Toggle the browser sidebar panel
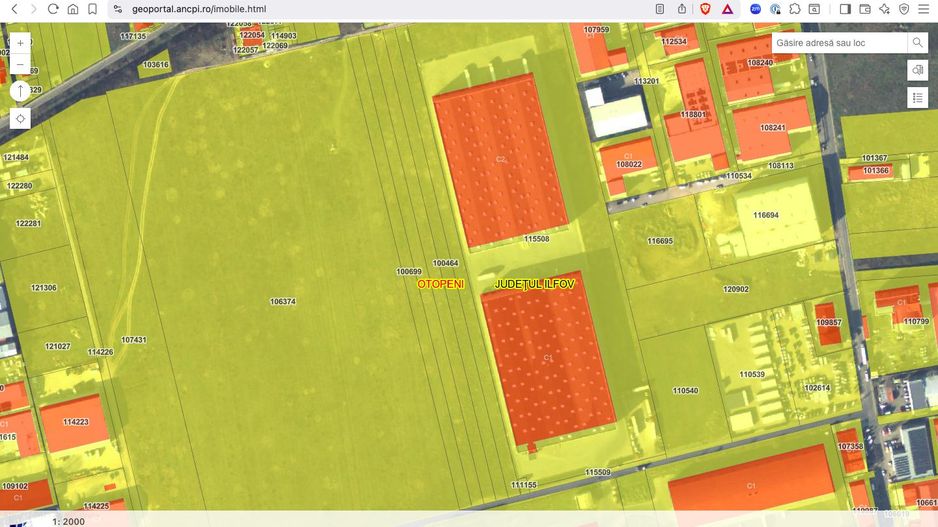Image resolution: width=938 pixels, height=527 pixels. pyautogui.click(x=845, y=9)
